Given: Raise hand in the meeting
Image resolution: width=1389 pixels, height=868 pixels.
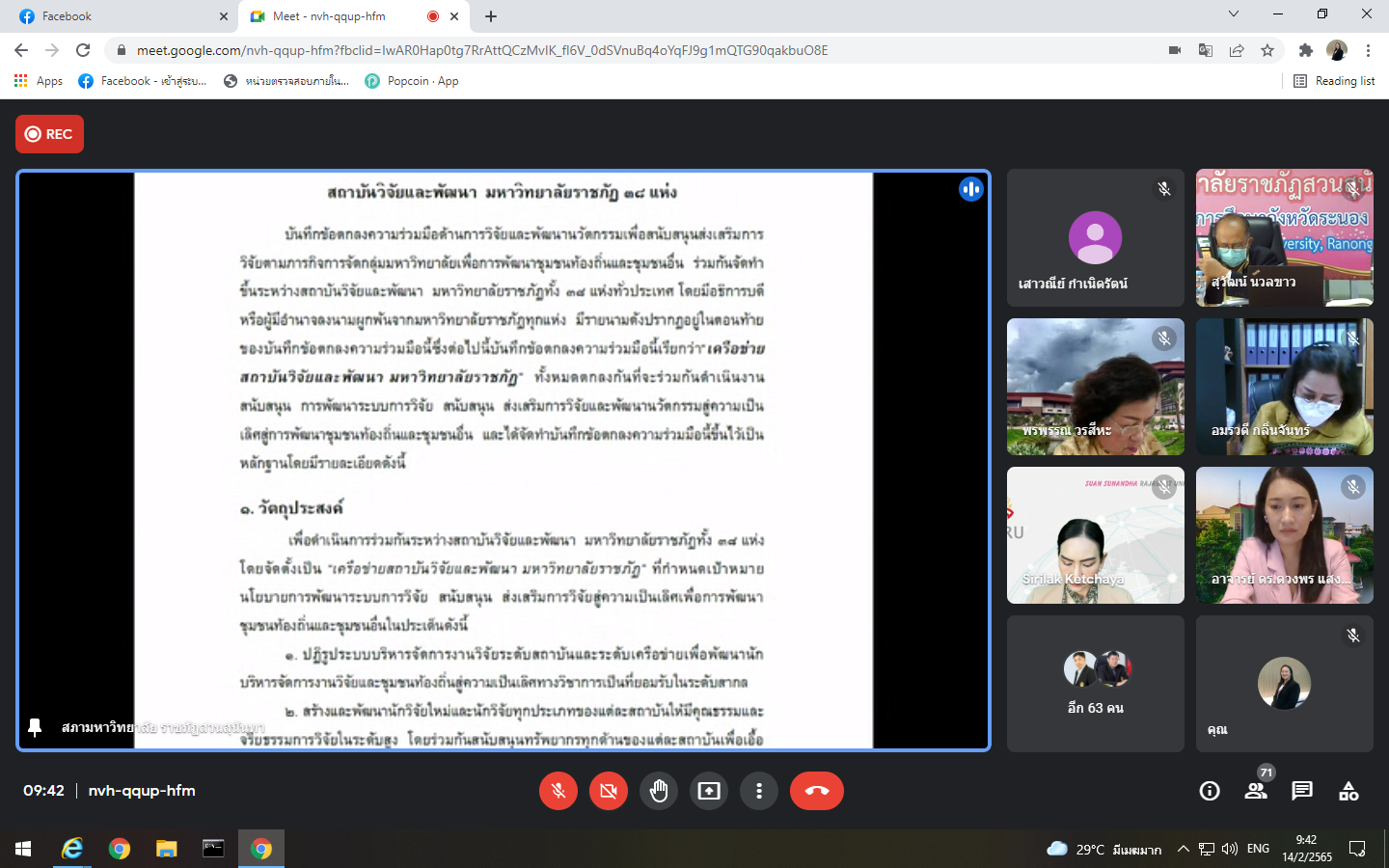Looking at the screenshot, I should tap(659, 791).
